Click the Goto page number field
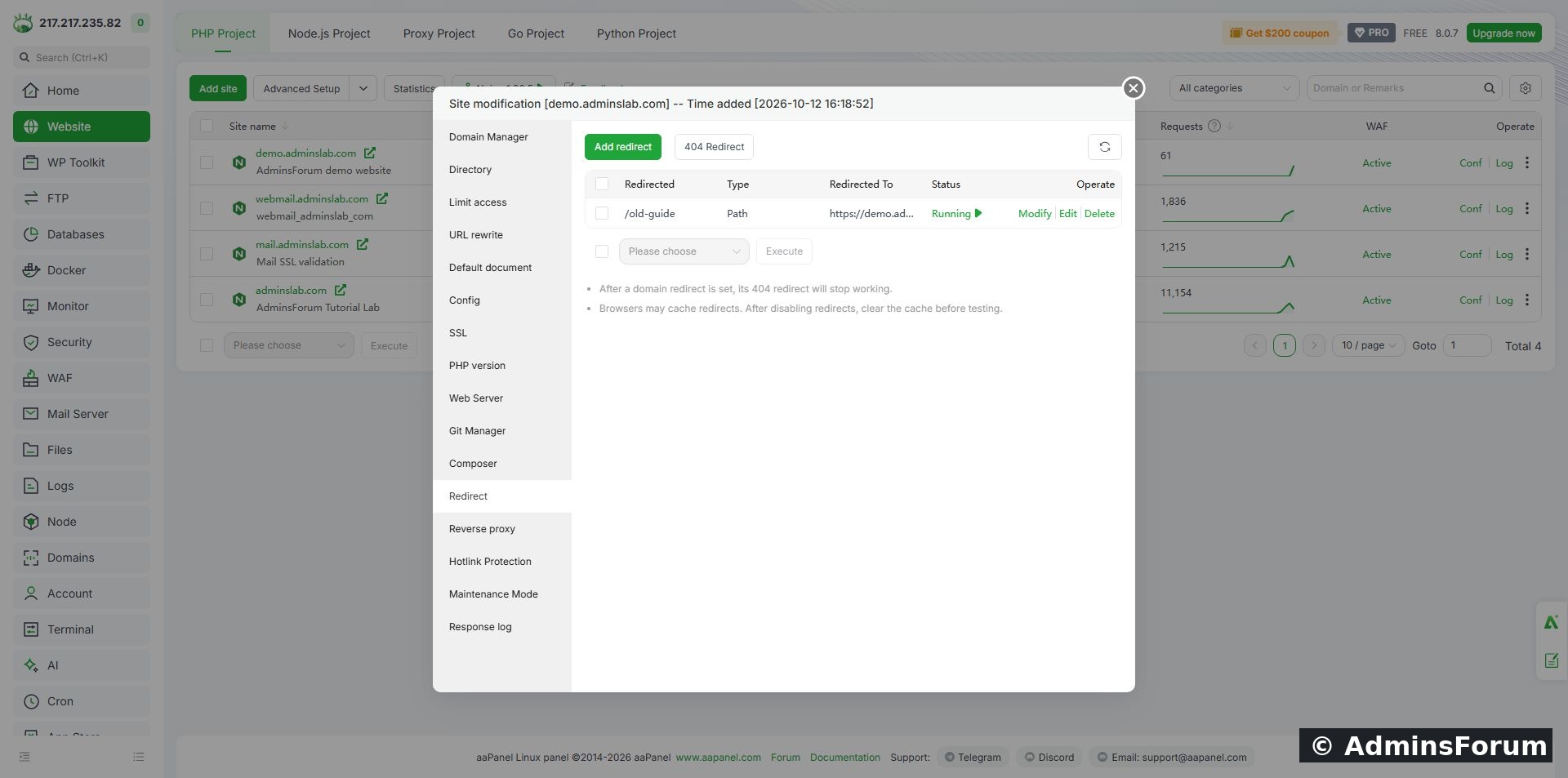Viewport: 1568px width, 778px height. point(1467,345)
